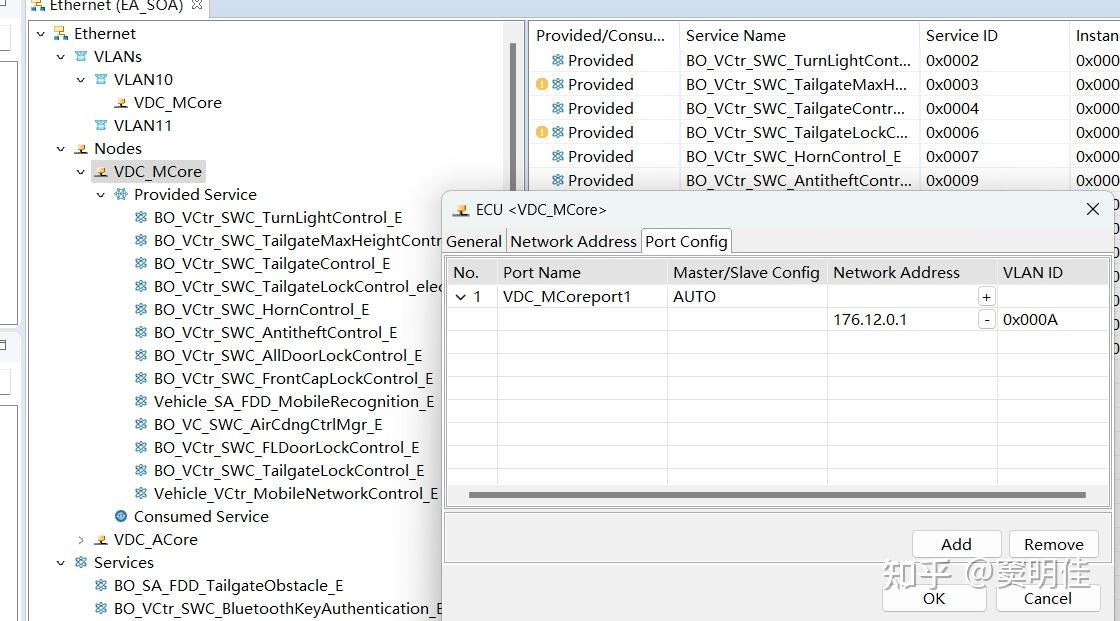Click the warning badge on the BO_VCtr_SWC_TailgateMaxH row
This screenshot has height=621, width=1120.
[541, 84]
